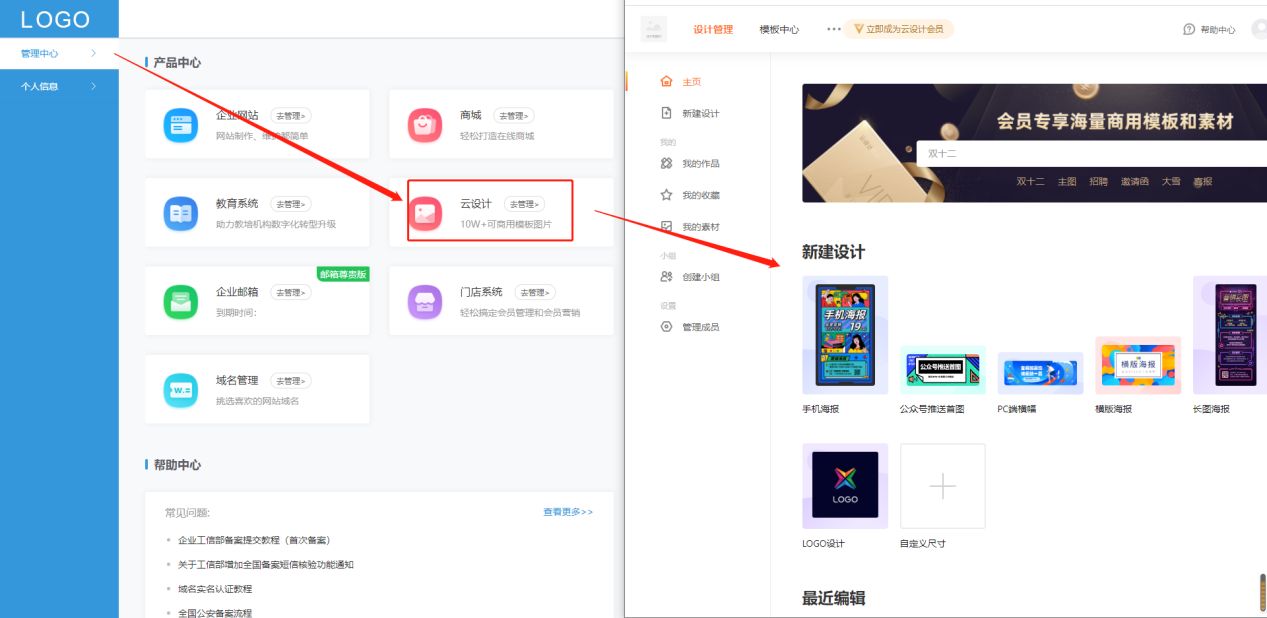
Task: Open the 域名实名认证教程 help article
Action: [x=215, y=589]
